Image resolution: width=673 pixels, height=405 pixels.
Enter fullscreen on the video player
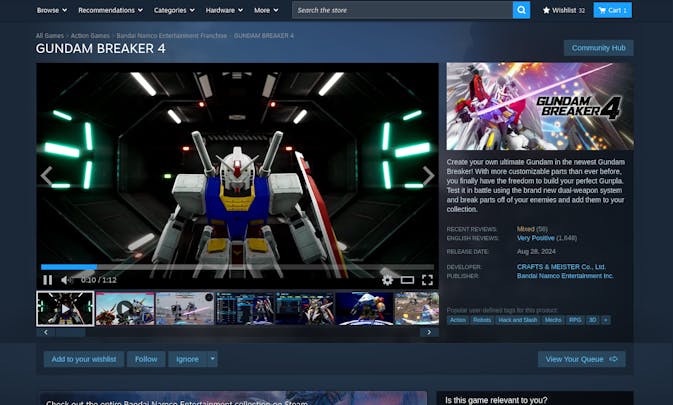coord(427,280)
